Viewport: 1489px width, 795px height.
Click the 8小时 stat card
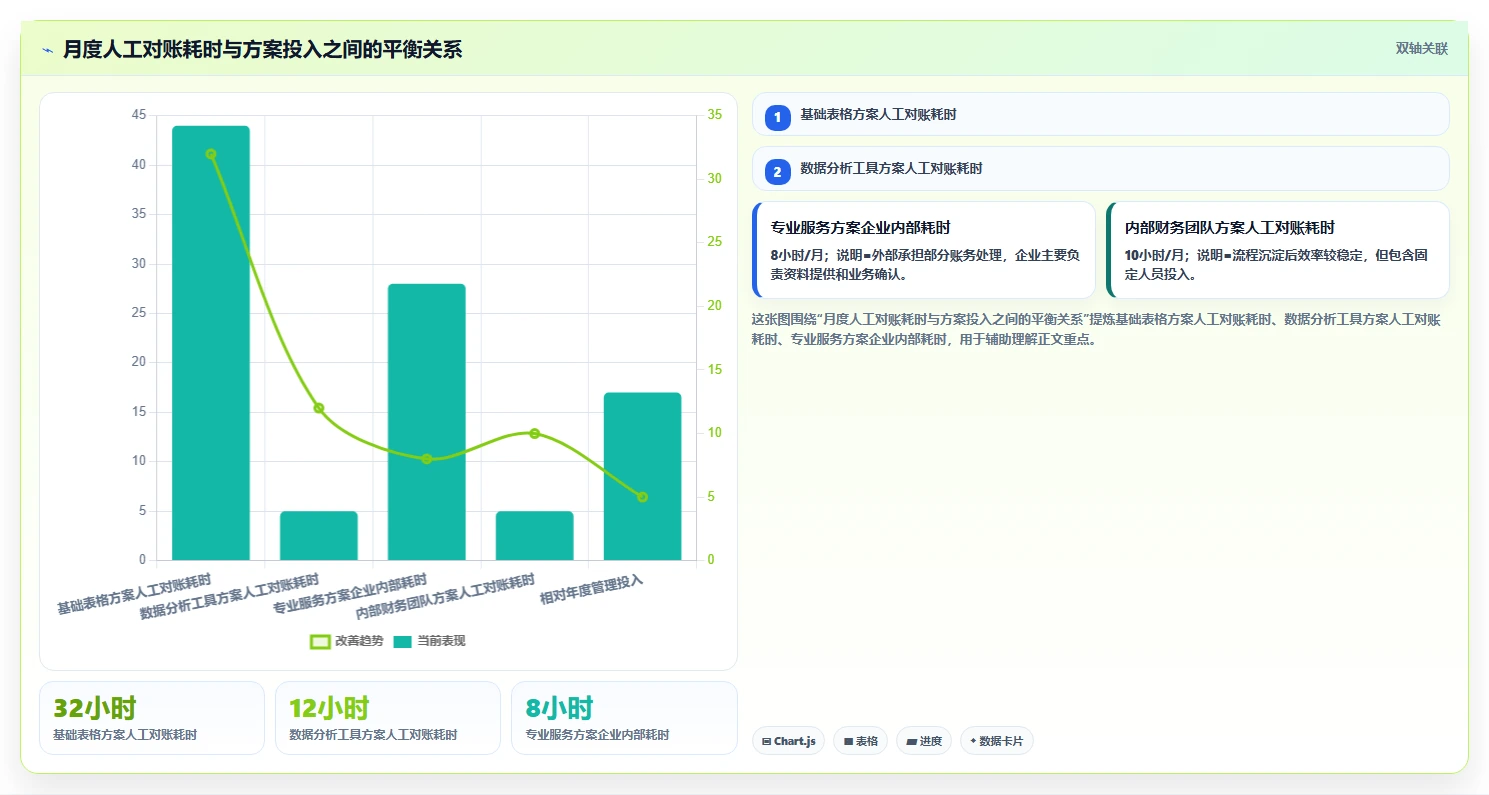point(624,718)
